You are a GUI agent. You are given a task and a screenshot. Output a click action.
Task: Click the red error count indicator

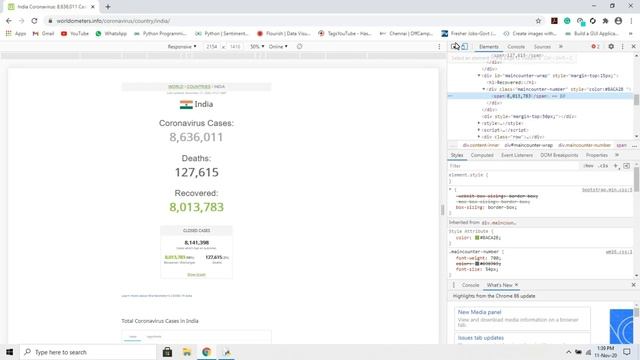coord(596,47)
